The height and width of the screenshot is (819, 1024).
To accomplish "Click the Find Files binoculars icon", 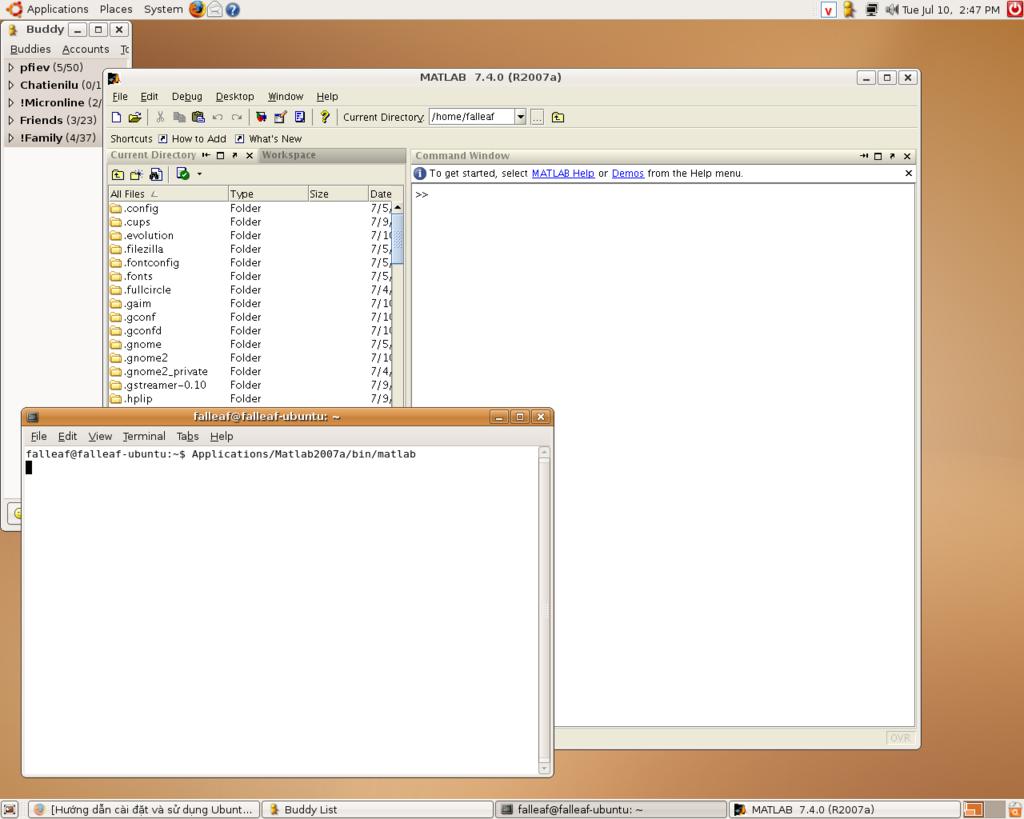I will coord(155,174).
